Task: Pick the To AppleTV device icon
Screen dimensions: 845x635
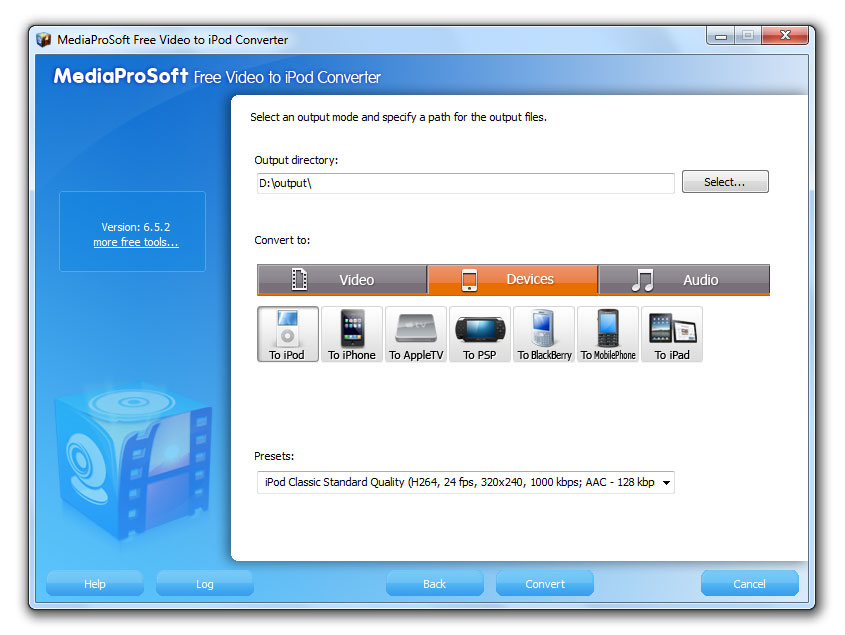Action: pyautogui.click(x=416, y=334)
